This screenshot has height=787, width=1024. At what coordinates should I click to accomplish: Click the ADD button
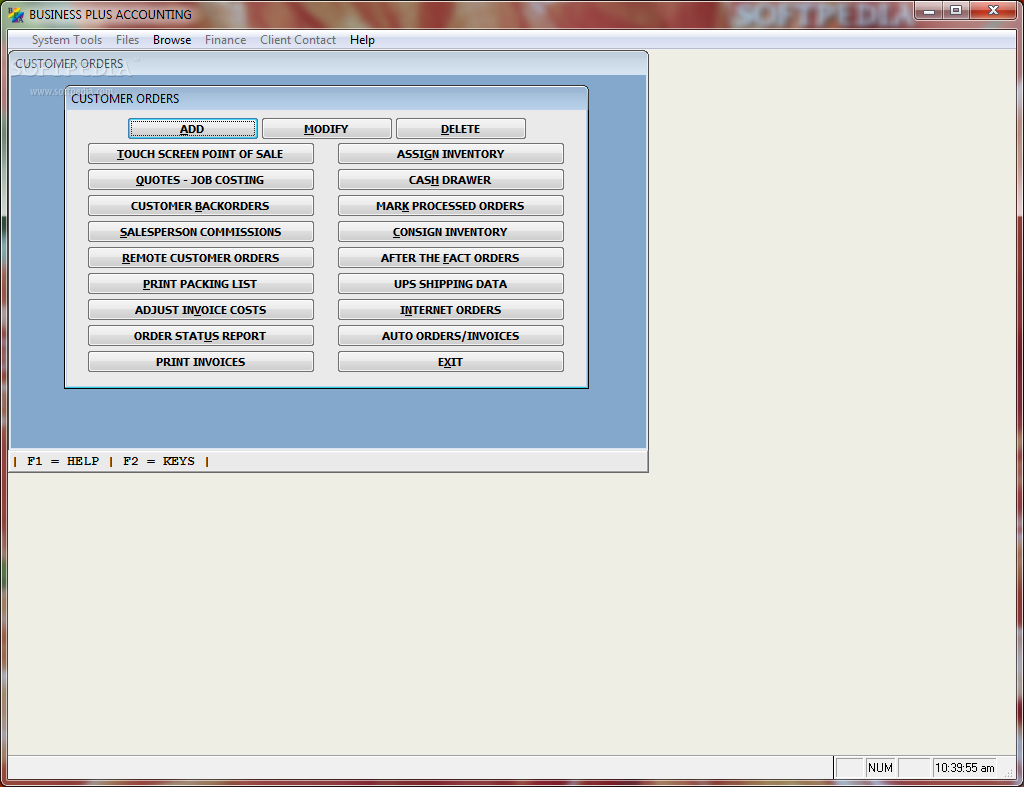193,129
